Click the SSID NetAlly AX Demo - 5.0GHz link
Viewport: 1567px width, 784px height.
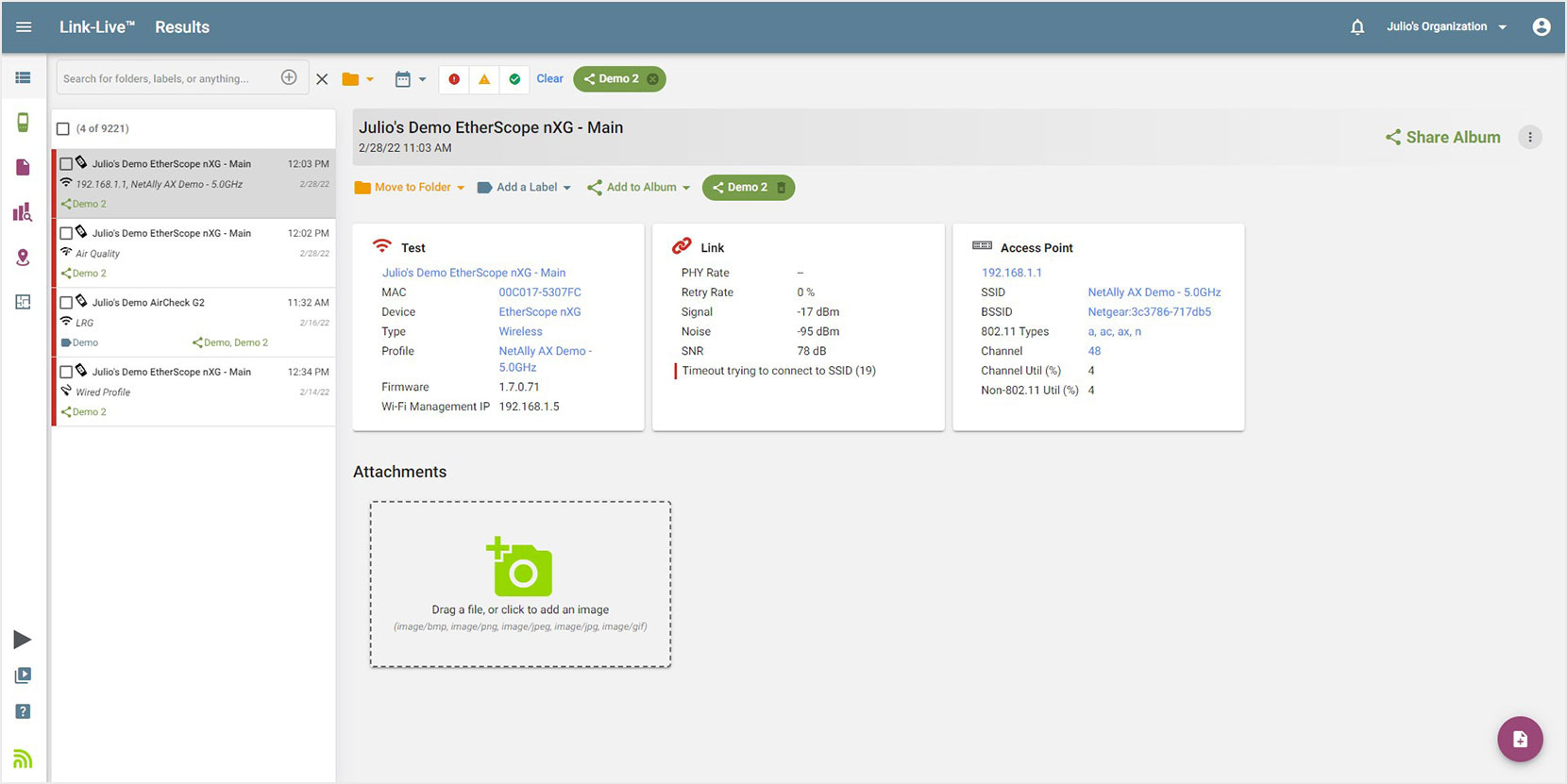(x=1154, y=292)
